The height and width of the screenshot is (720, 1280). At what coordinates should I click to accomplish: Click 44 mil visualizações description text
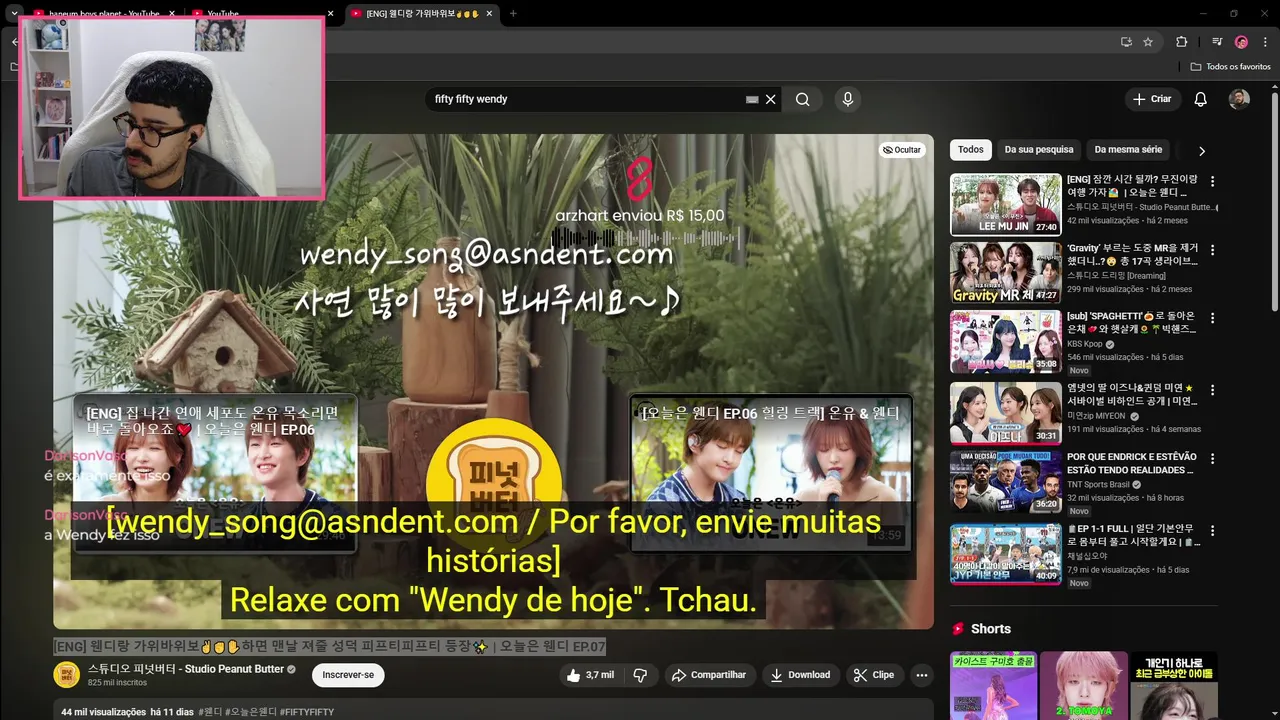103,712
